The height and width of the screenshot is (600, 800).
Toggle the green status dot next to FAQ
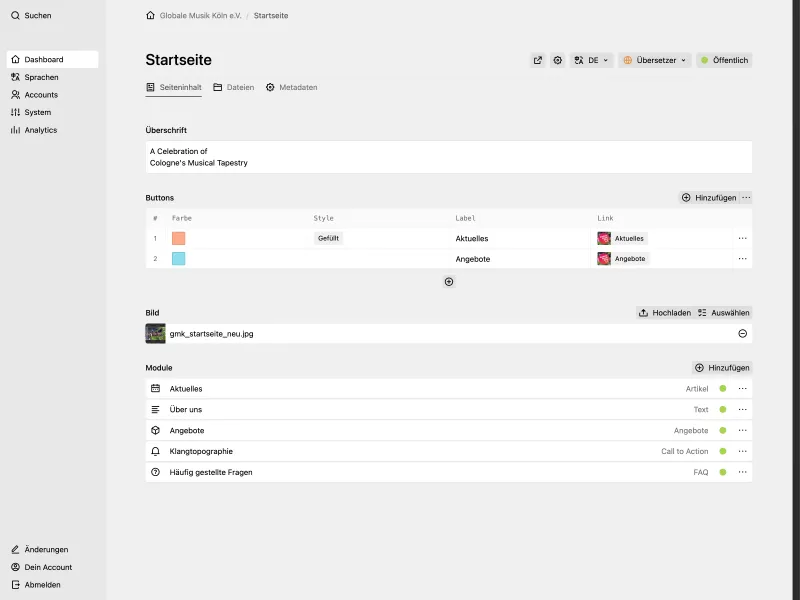coord(721,472)
